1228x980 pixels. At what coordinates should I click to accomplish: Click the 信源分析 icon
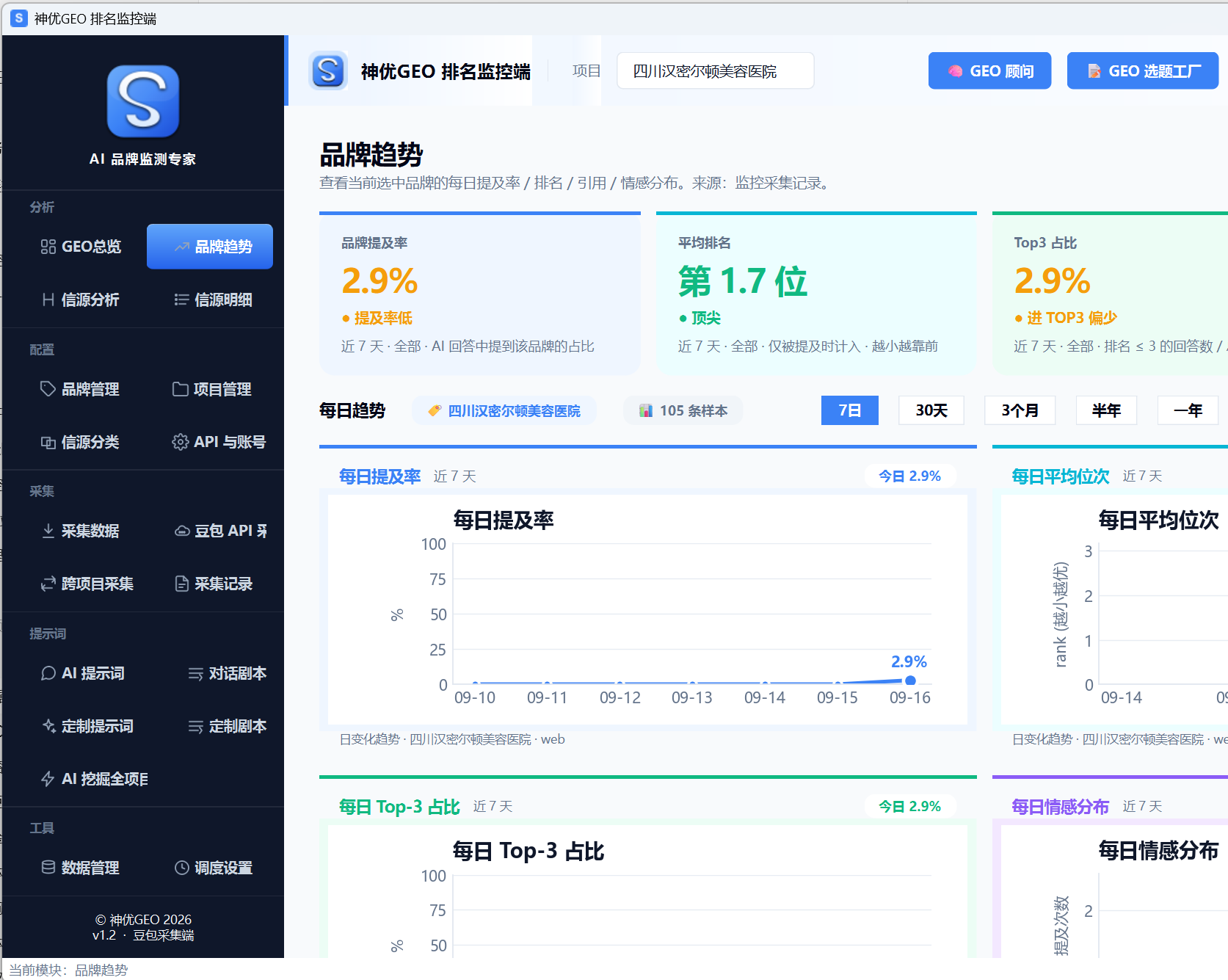pos(48,300)
